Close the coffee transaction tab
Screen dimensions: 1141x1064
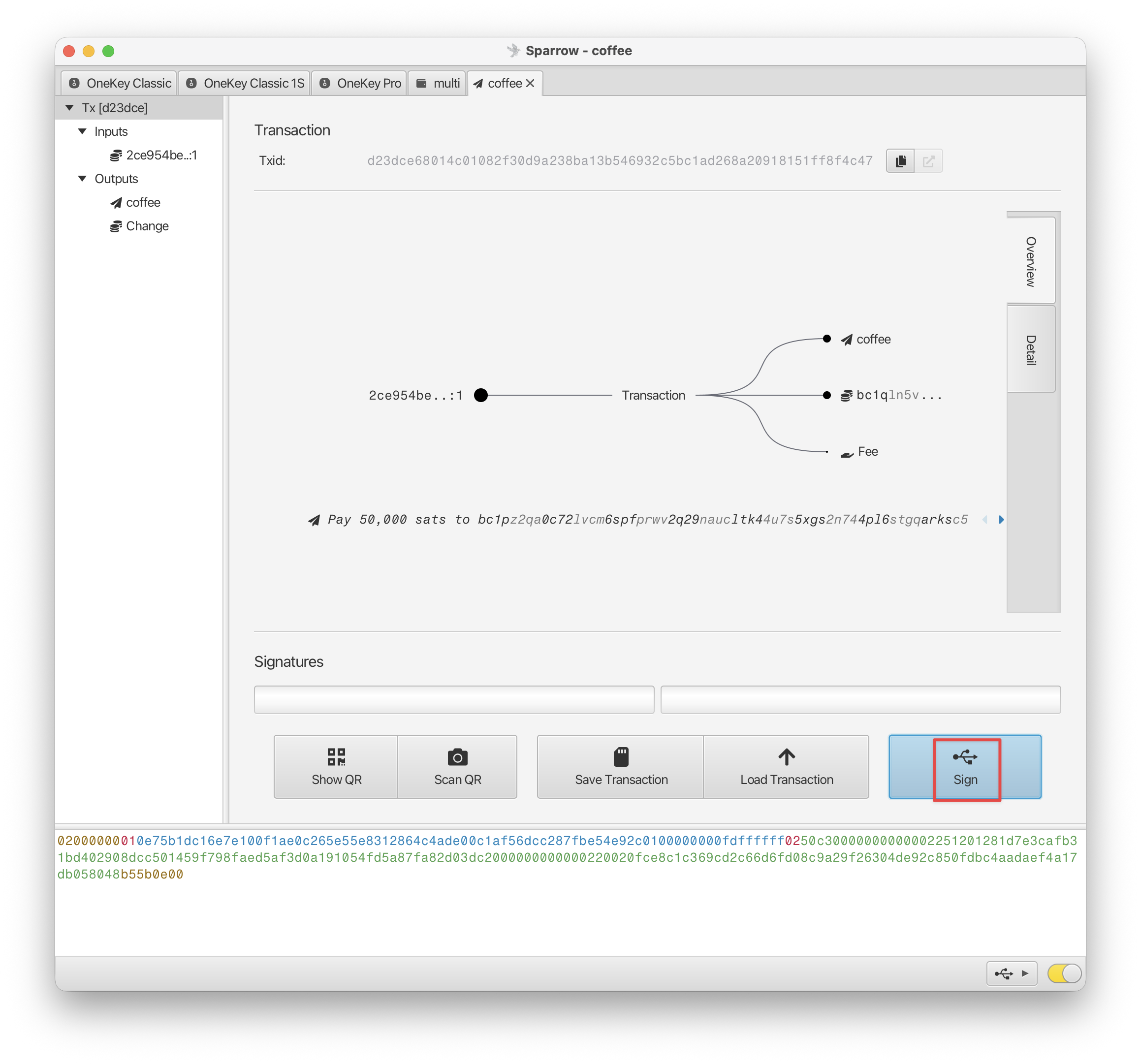[530, 83]
